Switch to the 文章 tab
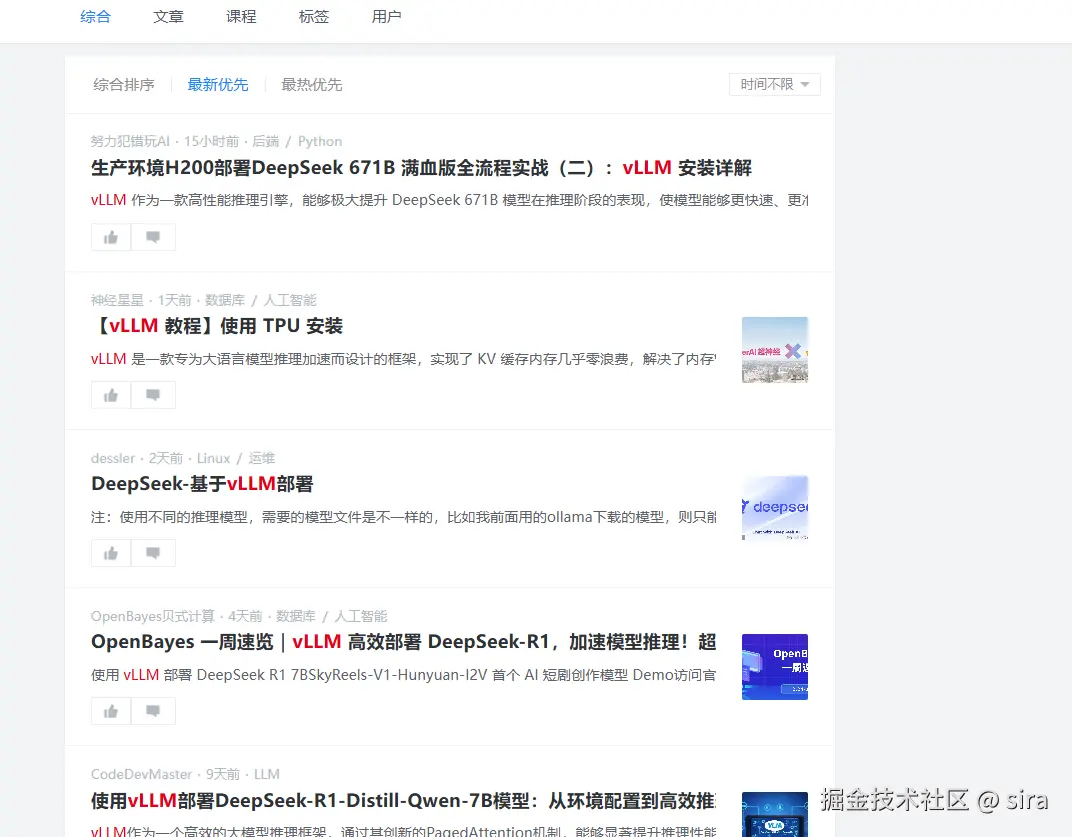Image resolution: width=1072 pixels, height=837 pixels. 168,16
